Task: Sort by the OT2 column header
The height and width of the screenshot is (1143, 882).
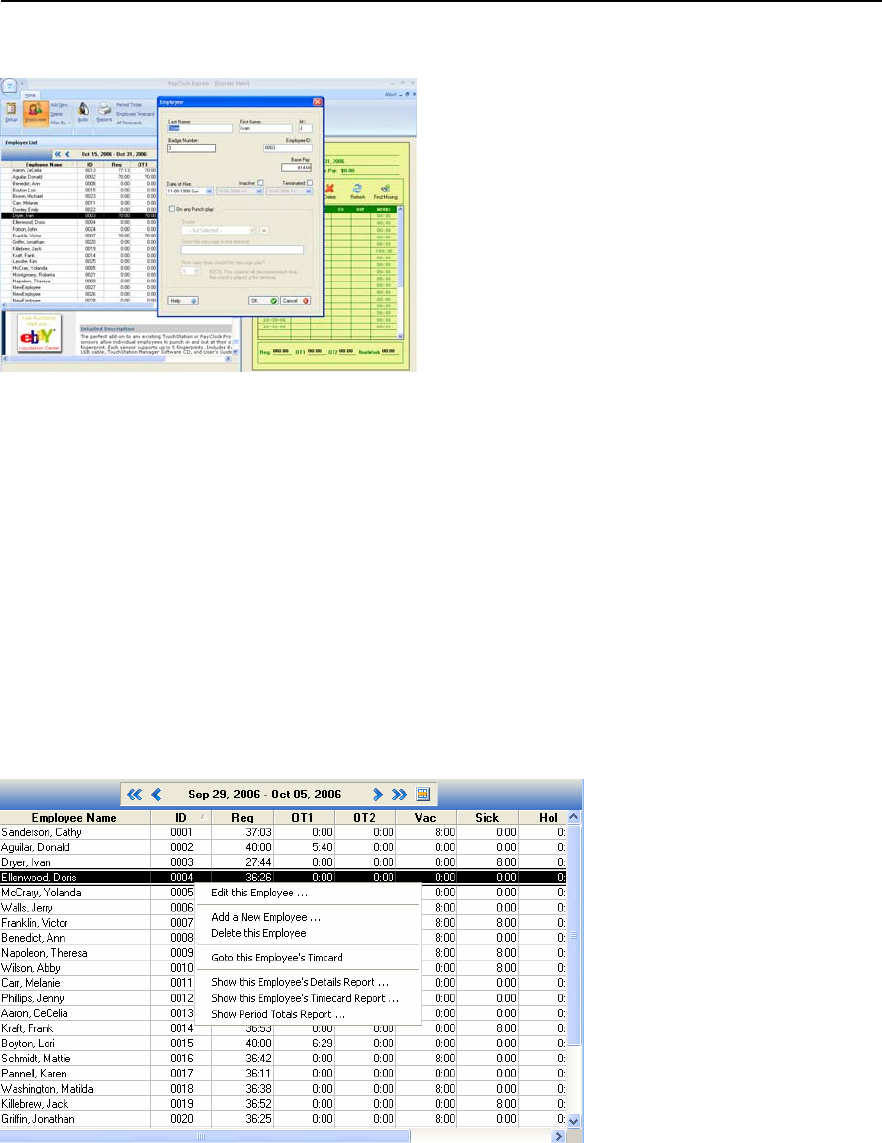Action: point(364,818)
